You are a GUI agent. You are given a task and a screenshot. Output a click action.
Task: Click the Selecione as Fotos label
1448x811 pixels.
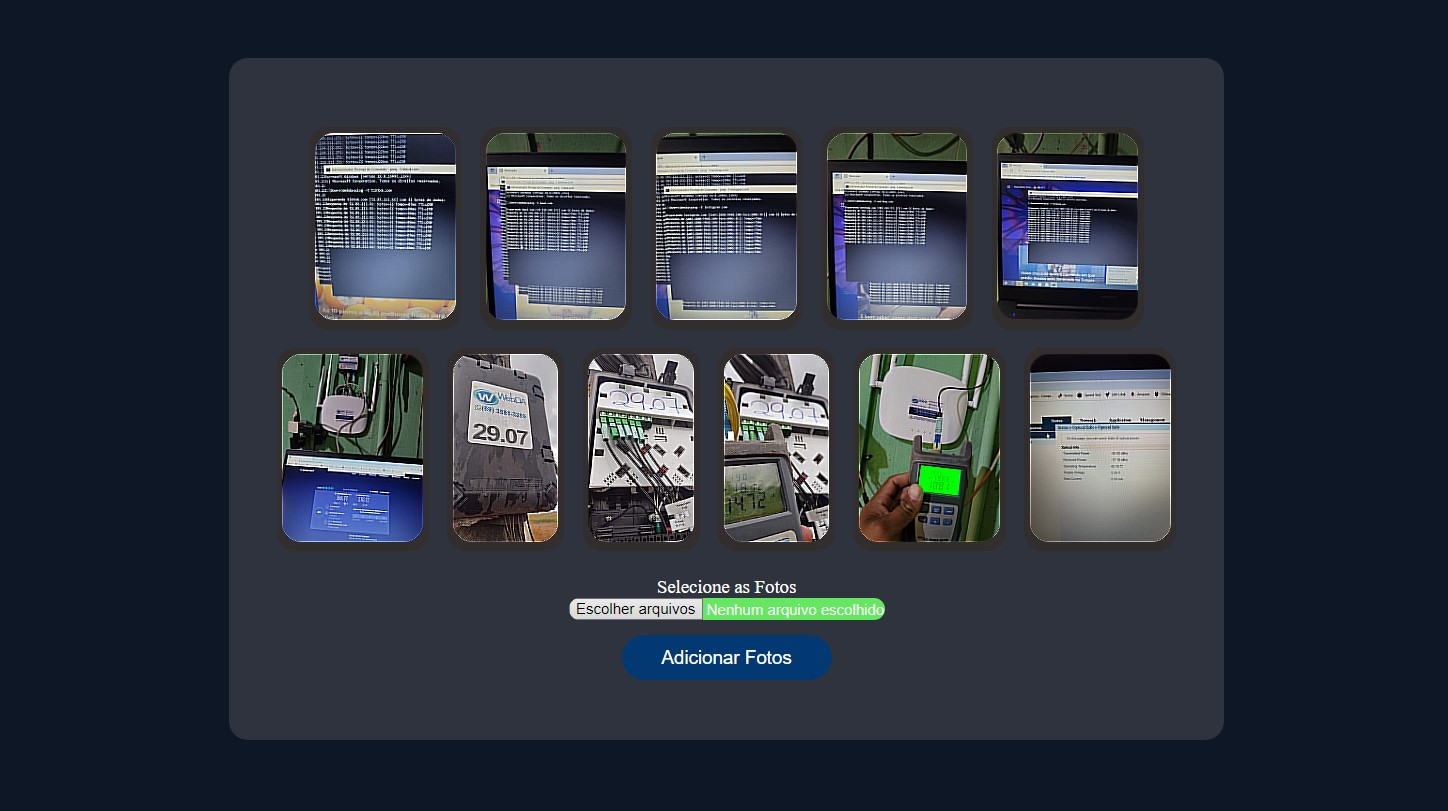tap(726, 587)
